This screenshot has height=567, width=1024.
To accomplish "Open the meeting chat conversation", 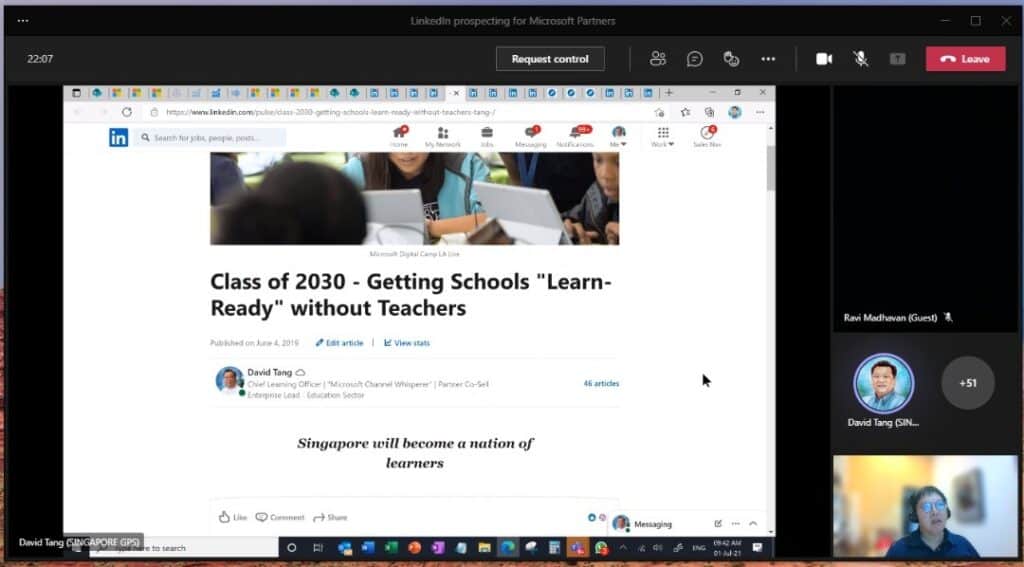I will 694,59.
